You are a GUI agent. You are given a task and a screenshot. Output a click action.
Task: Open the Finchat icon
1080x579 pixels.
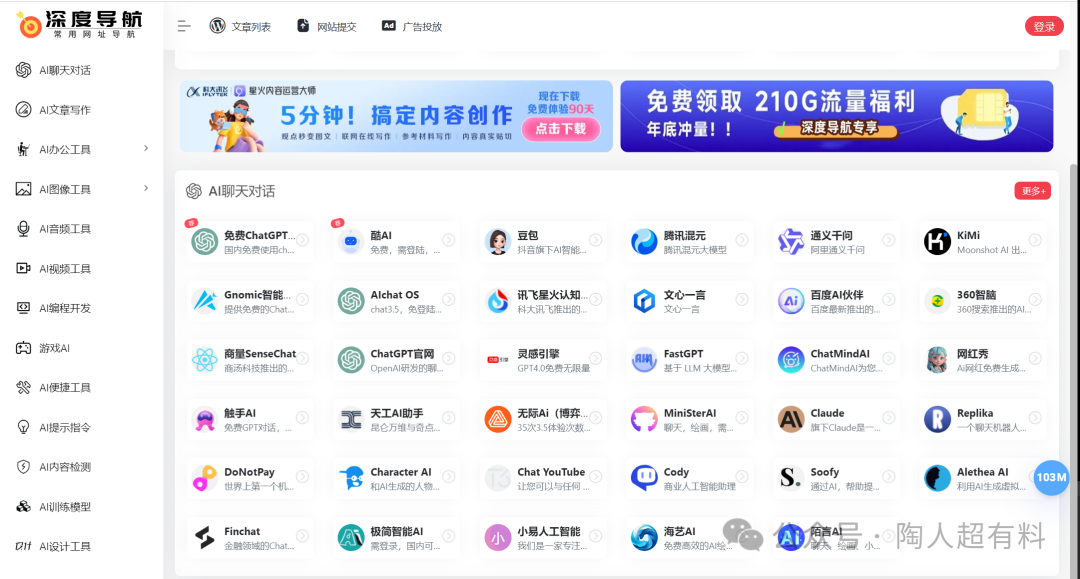pyautogui.click(x=205, y=537)
